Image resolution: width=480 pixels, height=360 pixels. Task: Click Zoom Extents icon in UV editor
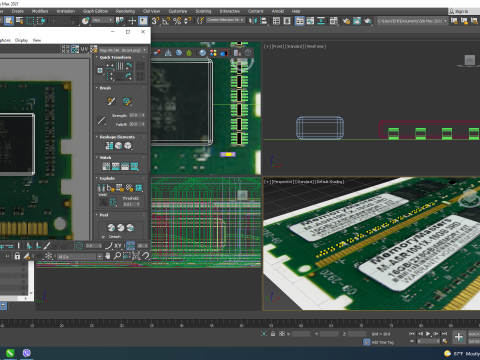point(136,256)
